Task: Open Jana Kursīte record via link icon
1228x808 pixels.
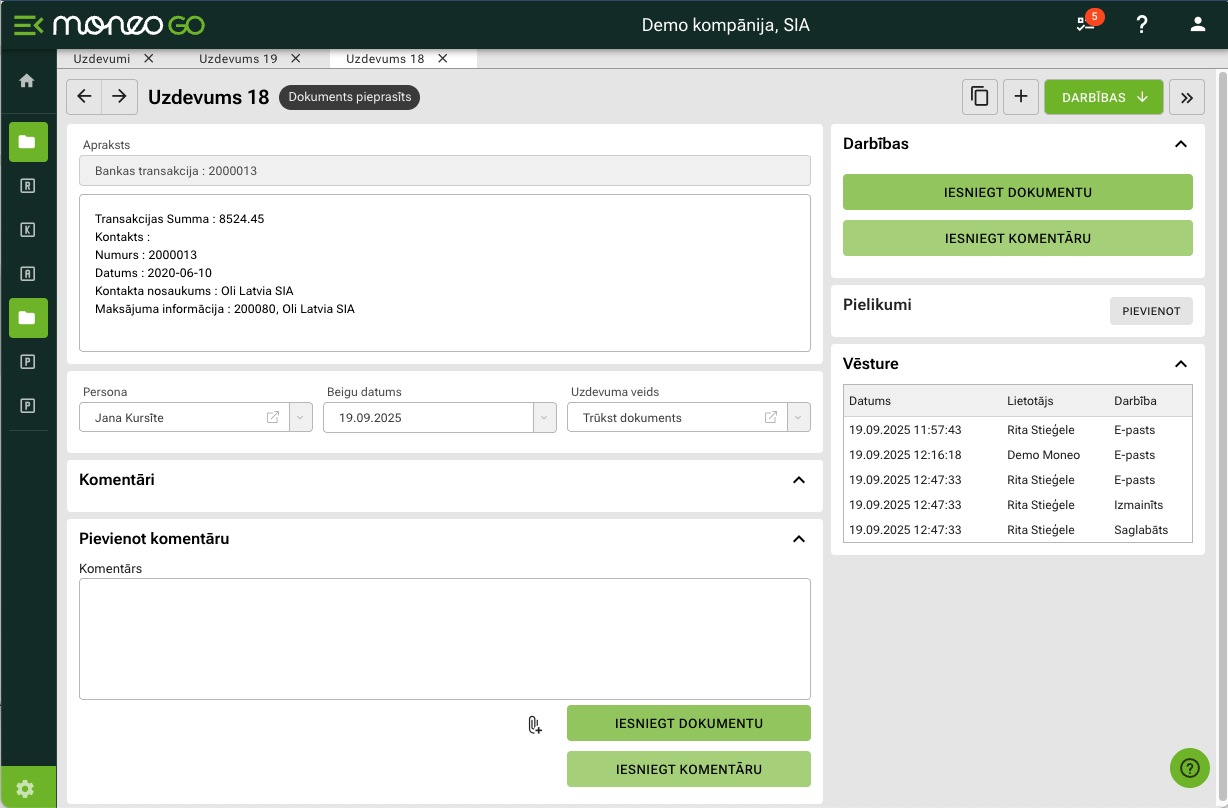Action: coord(273,418)
